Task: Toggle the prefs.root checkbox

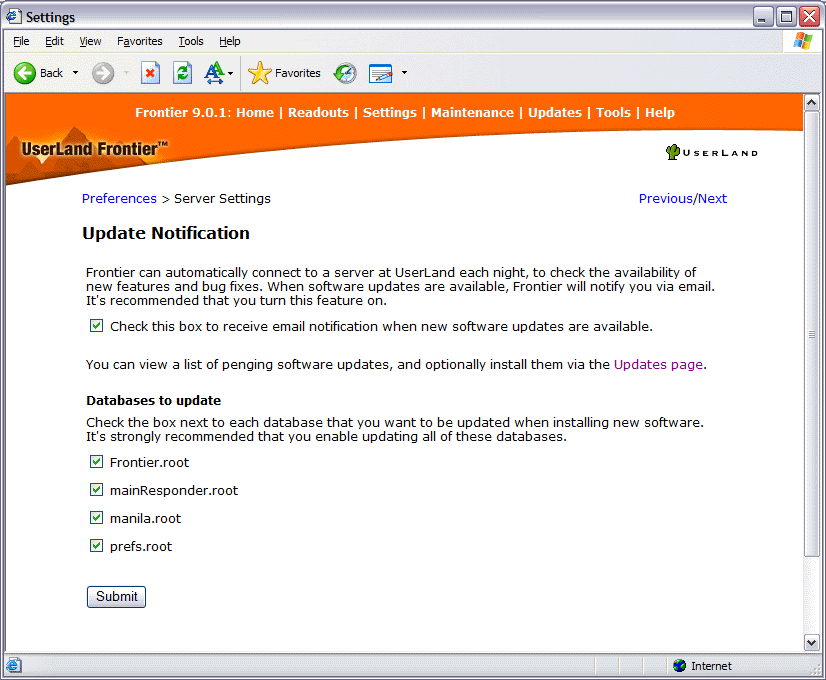Action: [x=96, y=546]
